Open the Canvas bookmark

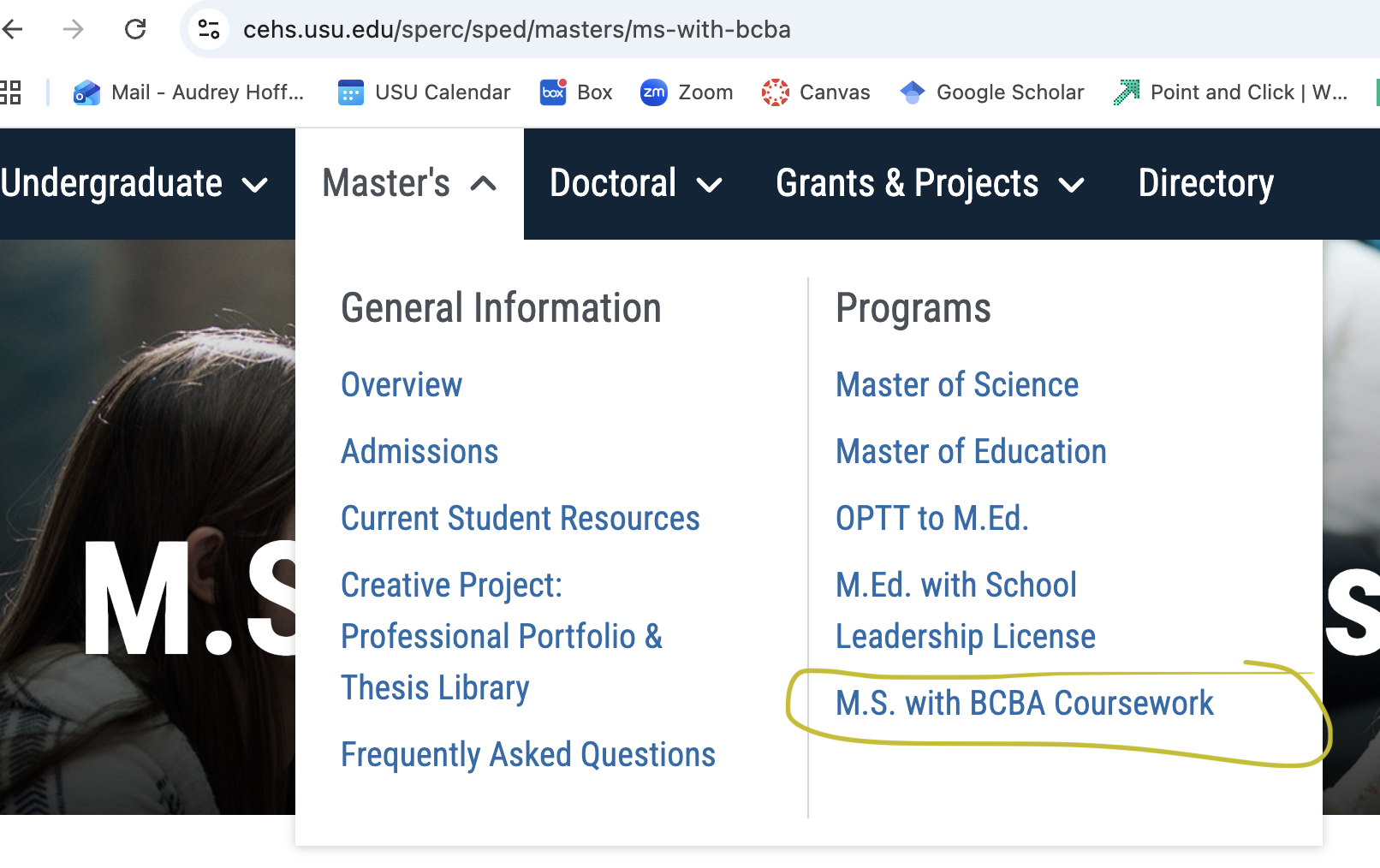click(x=816, y=92)
